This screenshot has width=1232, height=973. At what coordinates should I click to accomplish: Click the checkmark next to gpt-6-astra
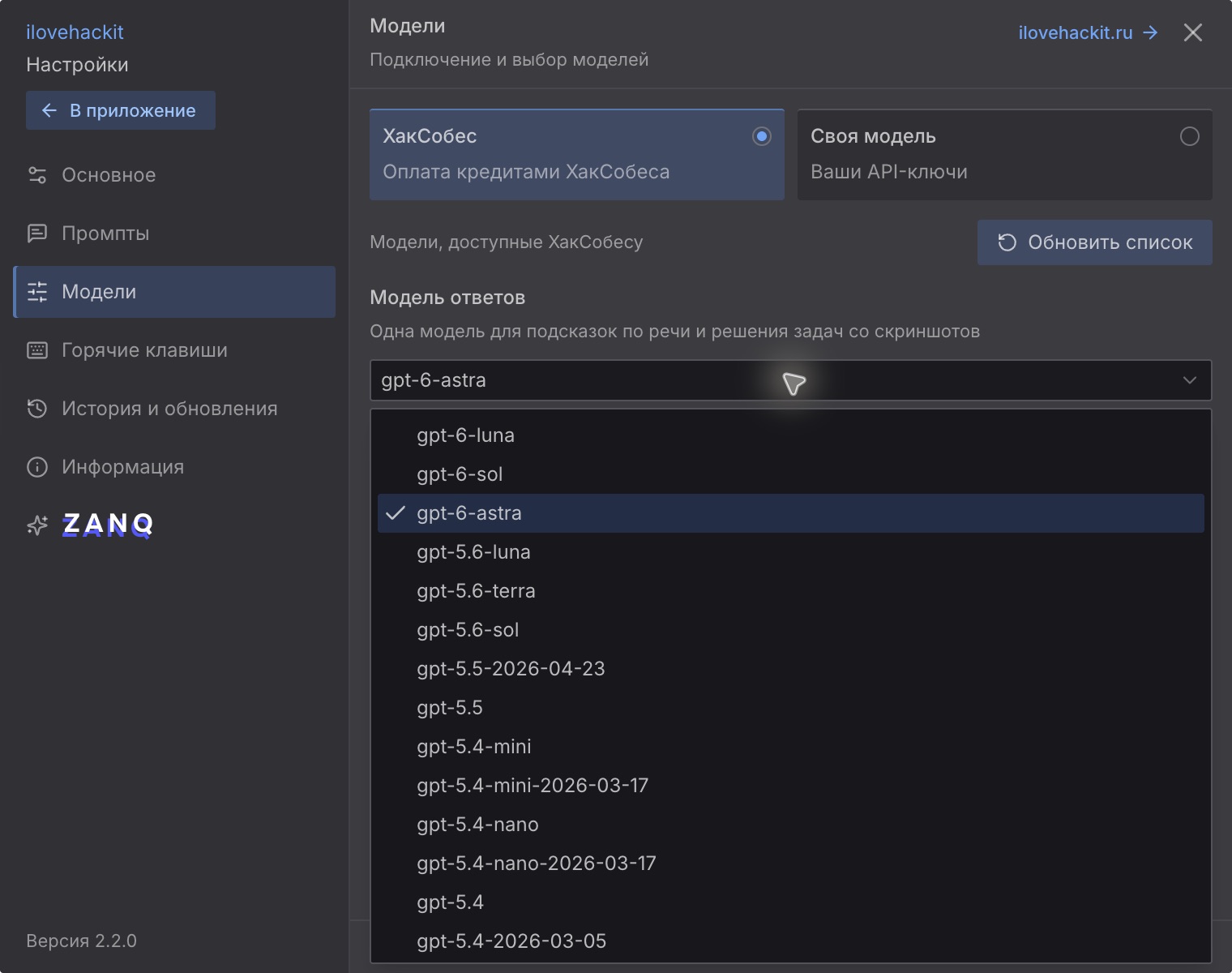(x=395, y=513)
